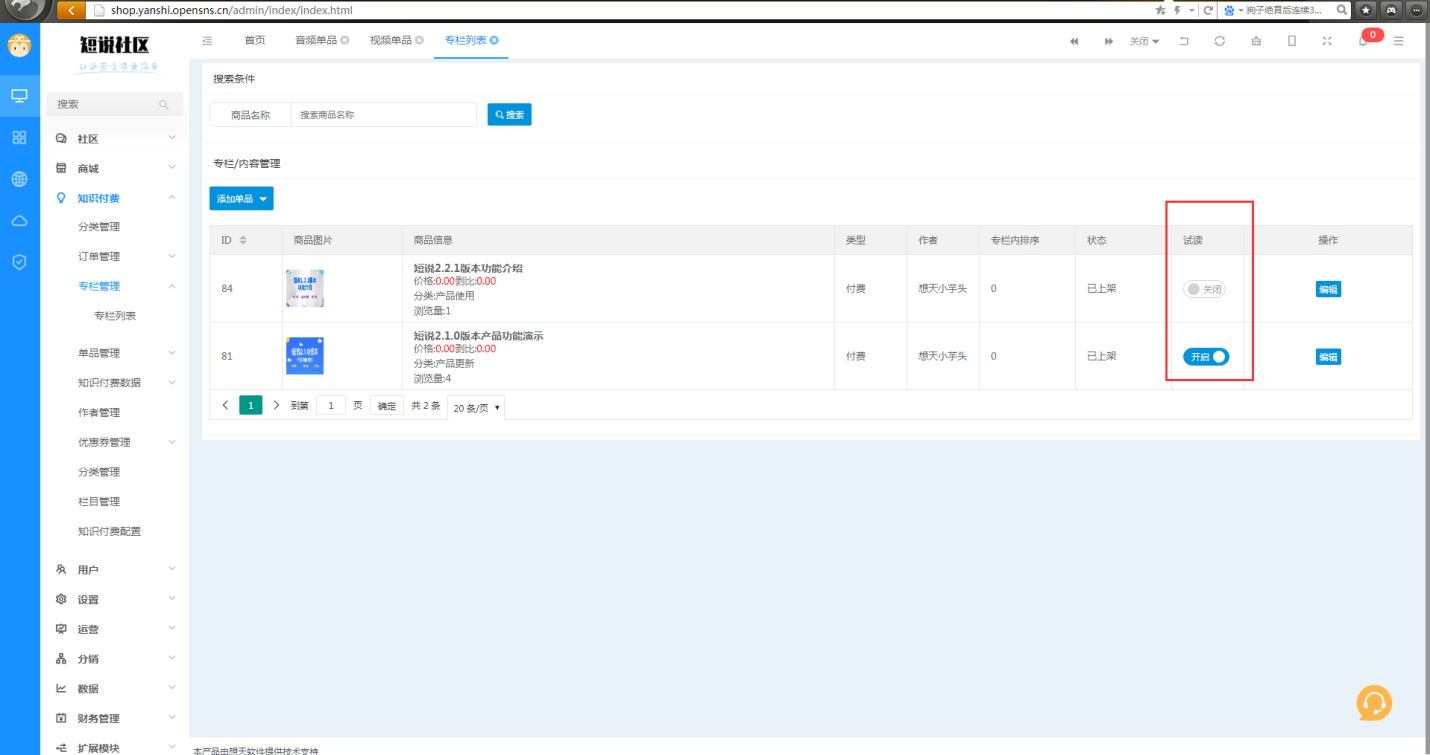1430x755 pixels.
Task: Open 专栏列表 in the sidebar
Action: (x=115, y=316)
